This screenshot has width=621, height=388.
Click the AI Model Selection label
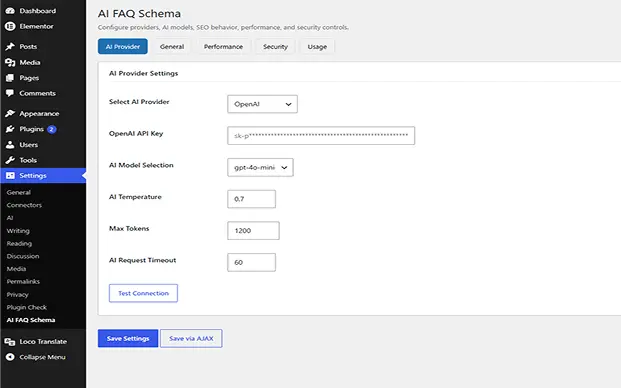141,165
